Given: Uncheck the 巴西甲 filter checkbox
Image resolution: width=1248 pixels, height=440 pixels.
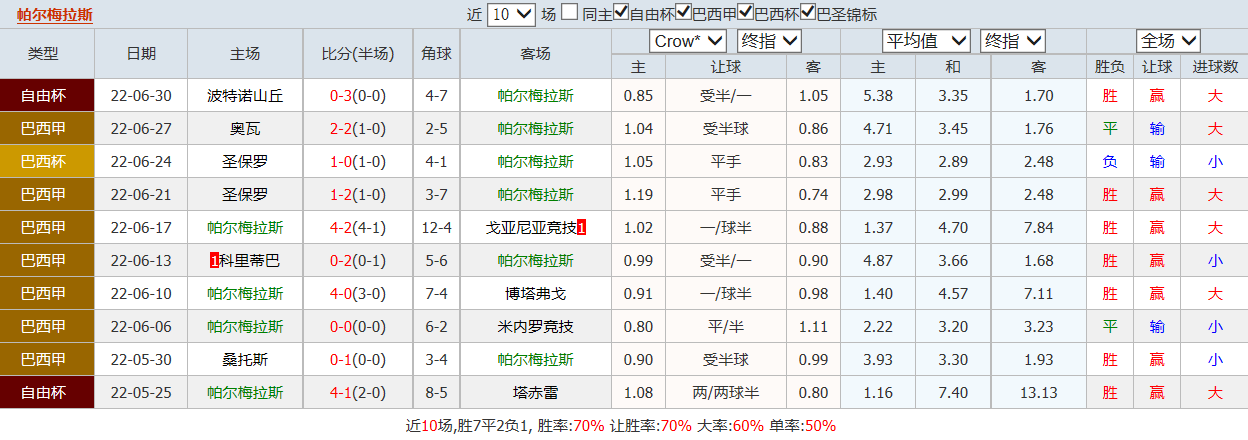Looking at the screenshot, I should [684, 13].
